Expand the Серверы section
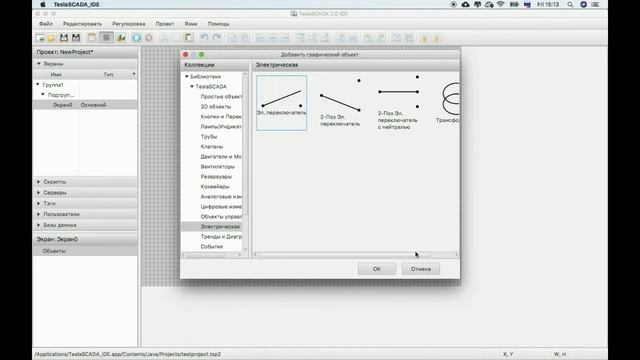Image resolution: width=640 pixels, height=360 pixels. point(39,192)
